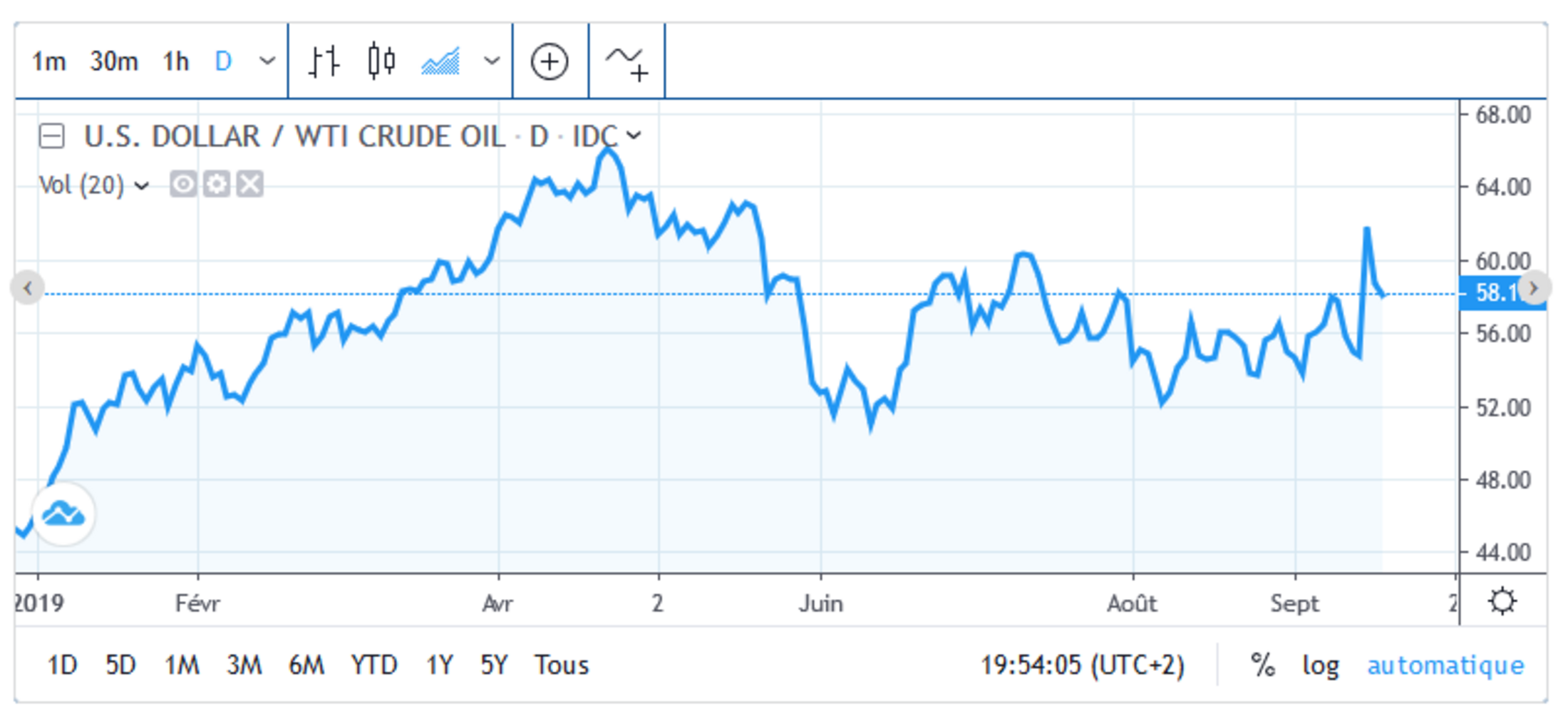Select the bar chart style icon
Screen dimensions: 1568x721
(324, 61)
